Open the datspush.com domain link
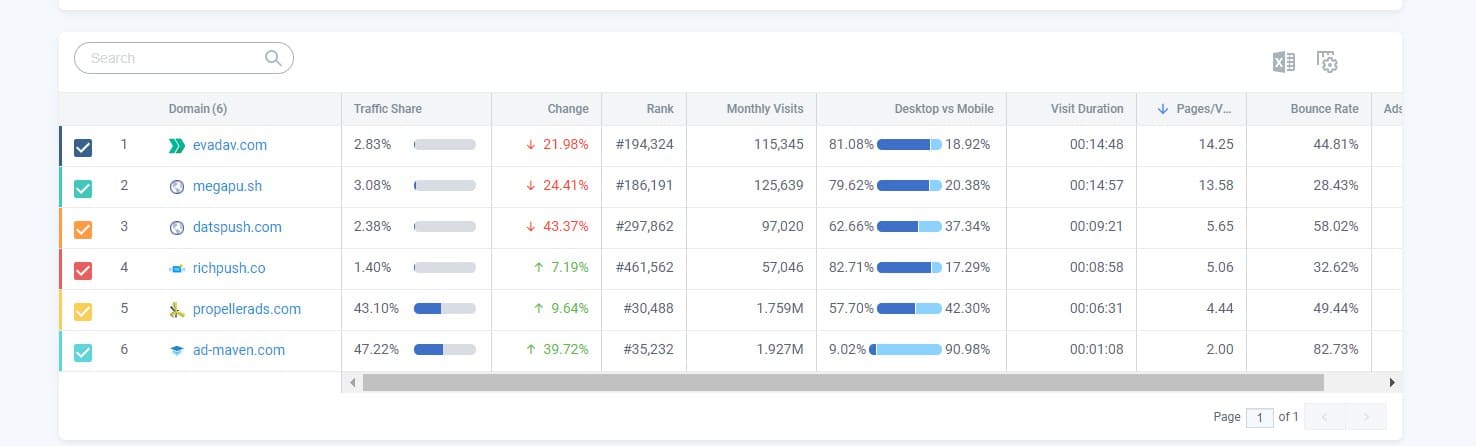The height and width of the screenshot is (446, 1476). point(237,227)
